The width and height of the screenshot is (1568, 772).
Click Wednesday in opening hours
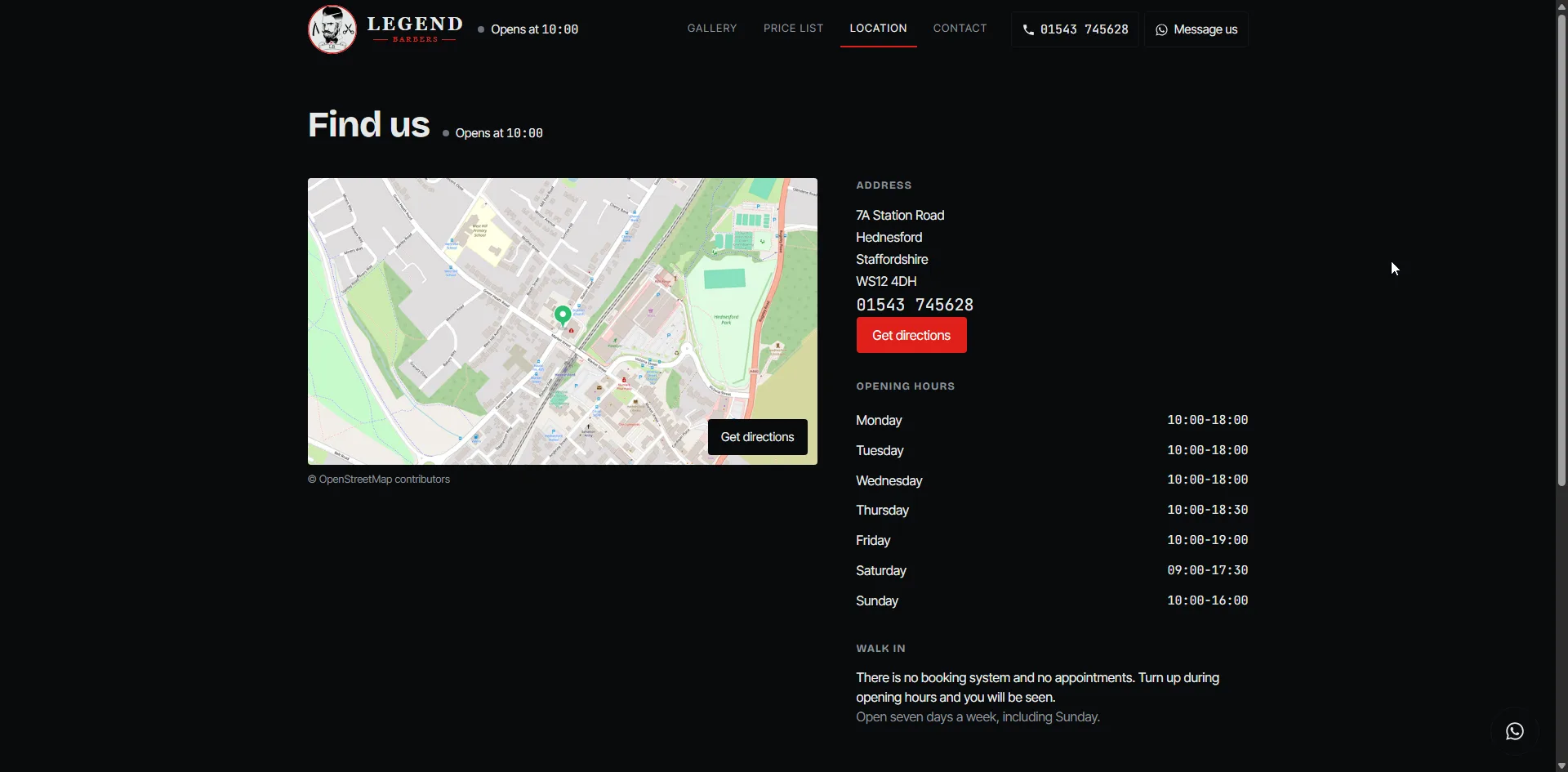click(x=889, y=481)
